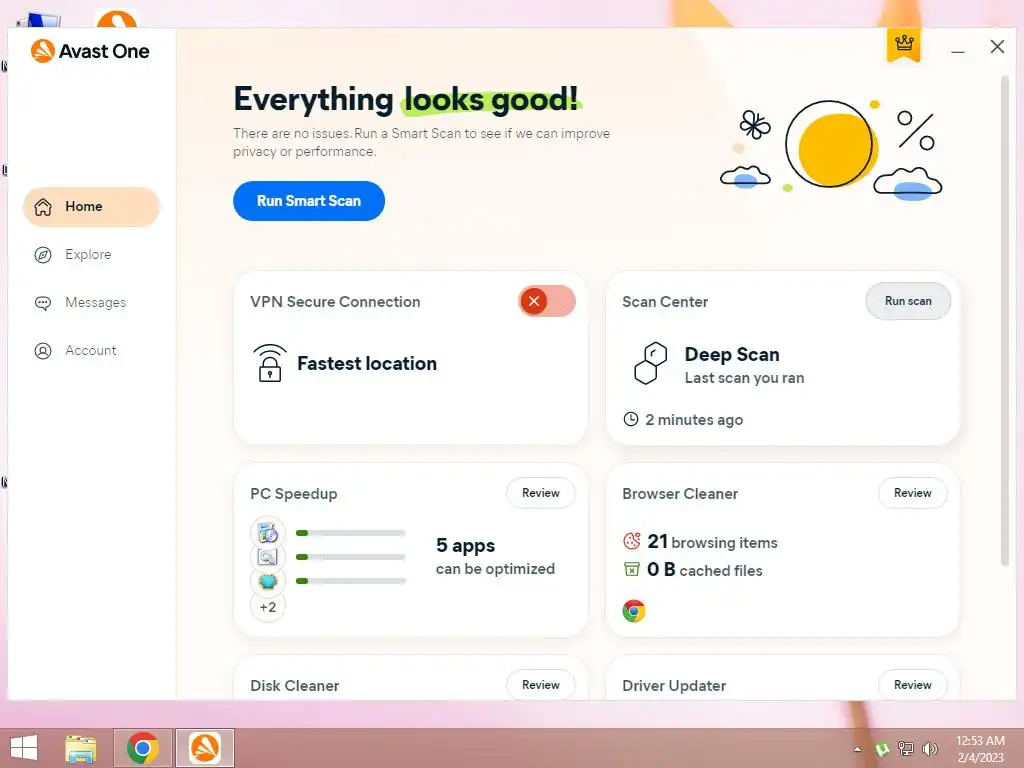The height and width of the screenshot is (768, 1024).
Task: Click the Browser Cleaner heading
Action: pyautogui.click(x=680, y=494)
